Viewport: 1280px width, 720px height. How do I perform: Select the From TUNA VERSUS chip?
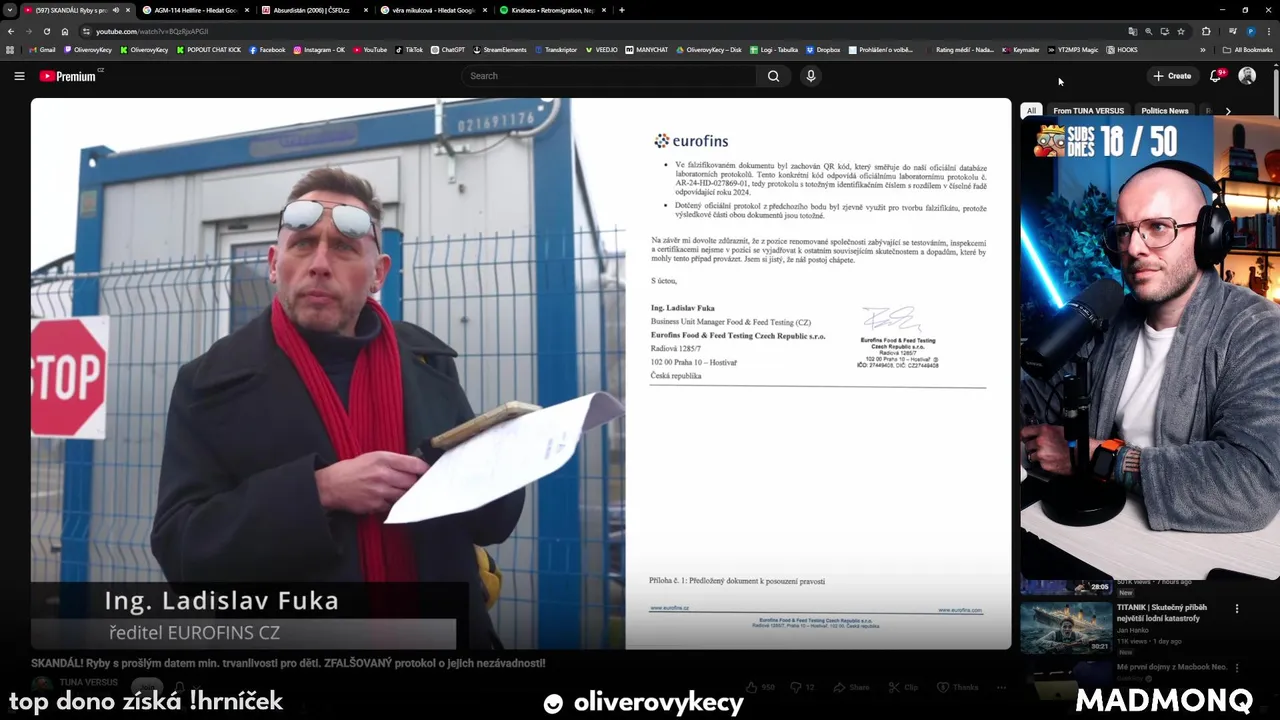coord(1088,111)
